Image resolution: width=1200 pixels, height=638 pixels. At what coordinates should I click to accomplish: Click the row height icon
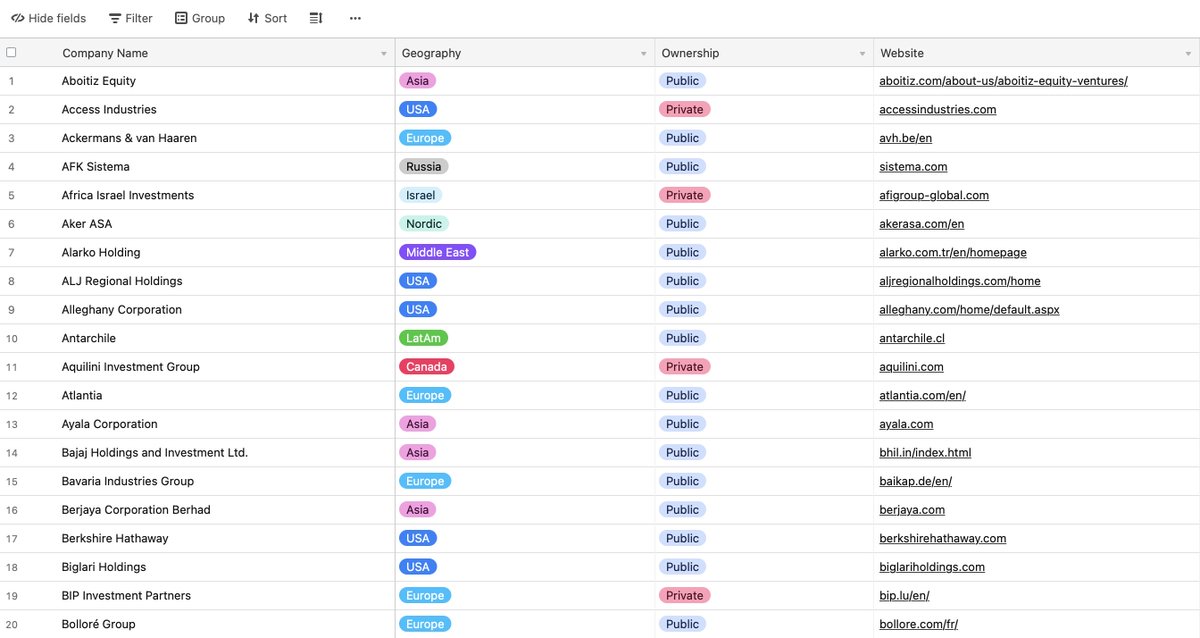click(316, 18)
